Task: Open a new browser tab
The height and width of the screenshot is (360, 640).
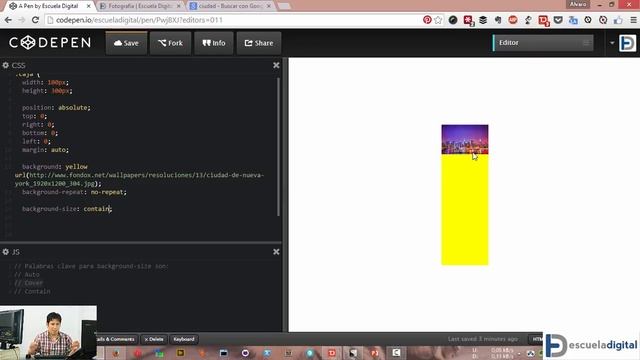Action: pyautogui.click(x=284, y=6)
